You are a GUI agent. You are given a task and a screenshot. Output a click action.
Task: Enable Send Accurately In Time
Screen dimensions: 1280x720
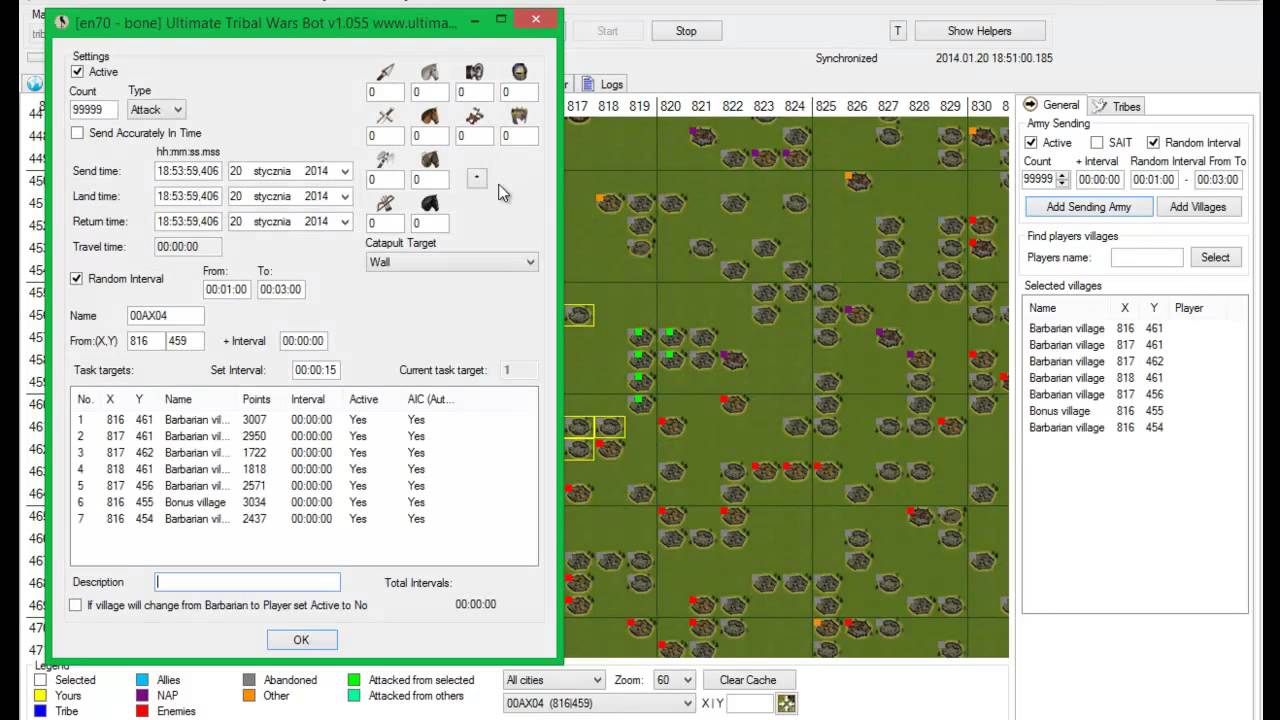pyautogui.click(x=77, y=133)
